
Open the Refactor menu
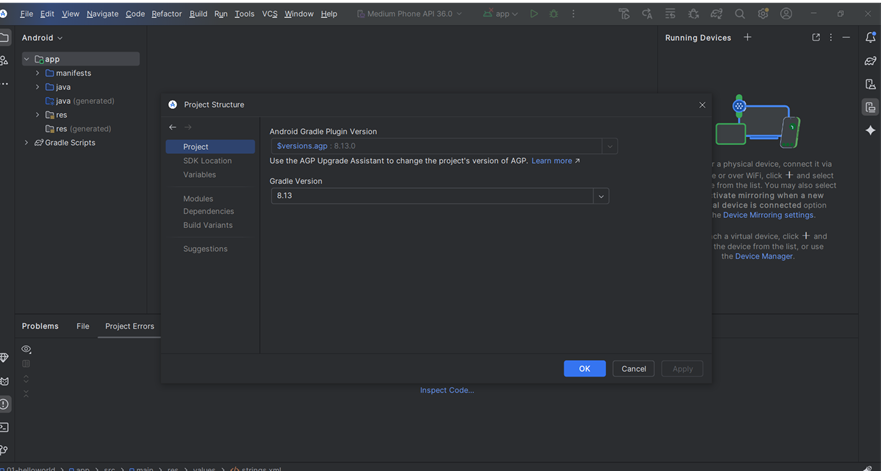pyautogui.click(x=167, y=14)
